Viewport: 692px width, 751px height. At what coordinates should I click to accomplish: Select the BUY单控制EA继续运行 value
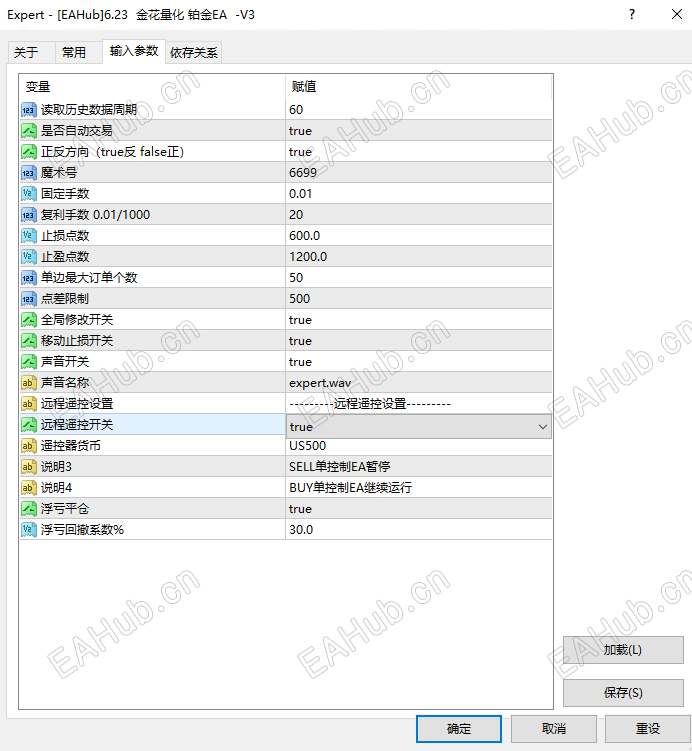pyautogui.click(x=419, y=488)
